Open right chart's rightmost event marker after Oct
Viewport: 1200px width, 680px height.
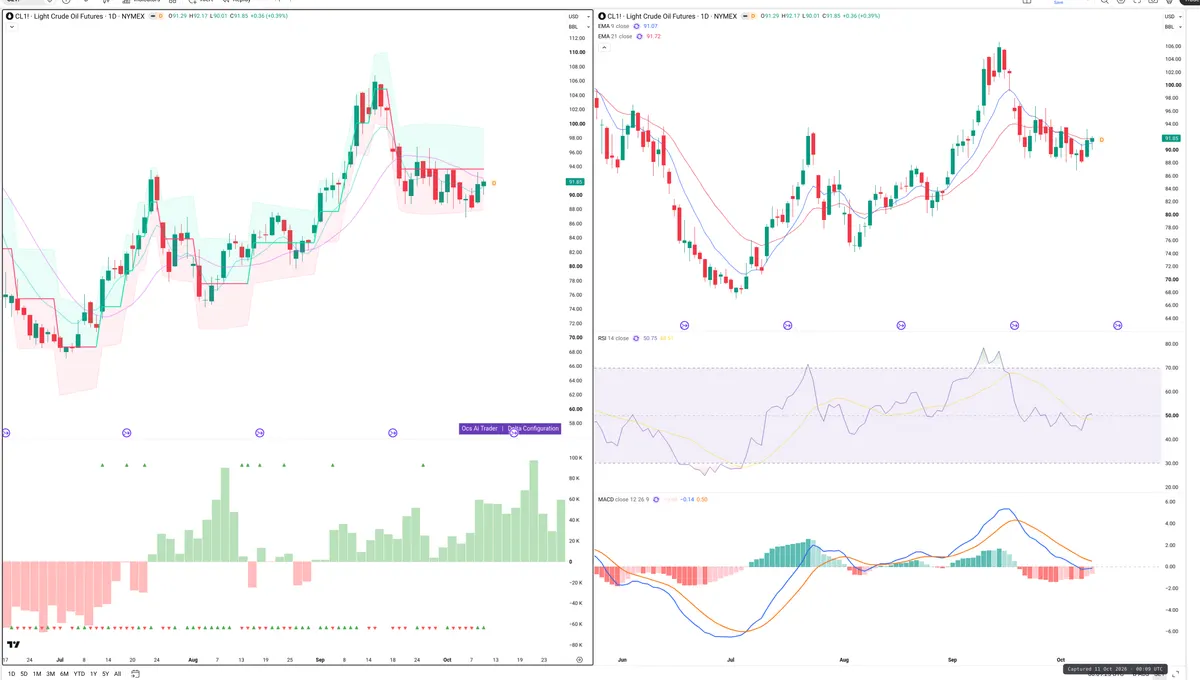pyautogui.click(x=1118, y=325)
